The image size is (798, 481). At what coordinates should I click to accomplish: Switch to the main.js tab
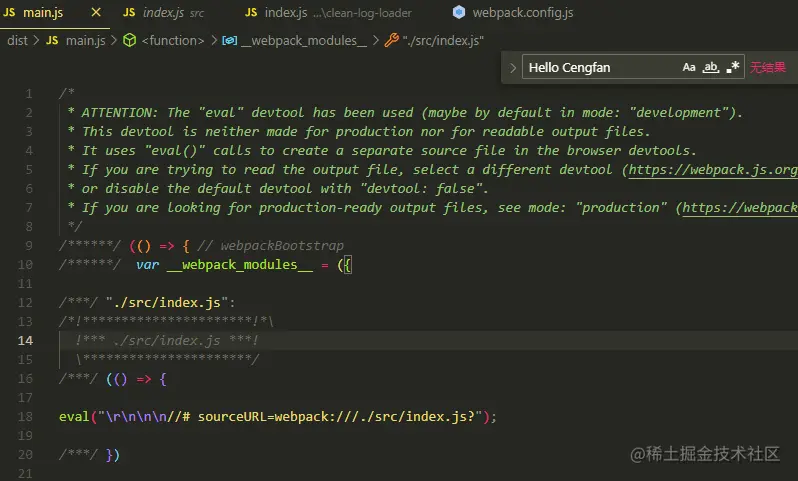(43, 13)
